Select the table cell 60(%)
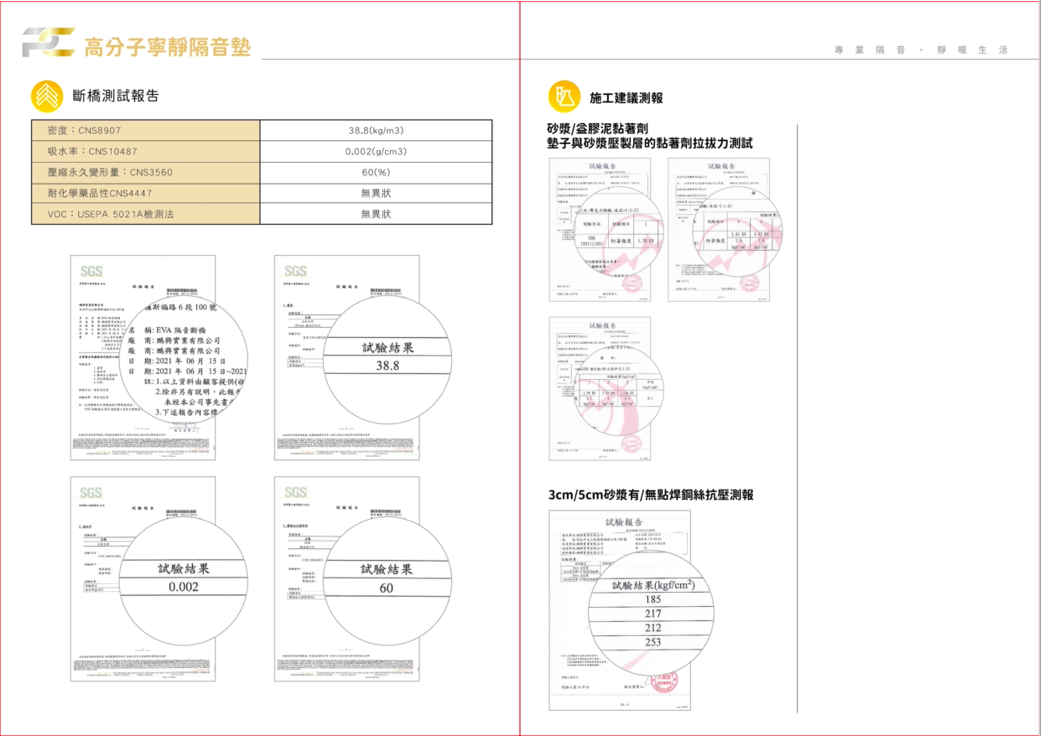 click(x=376, y=173)
